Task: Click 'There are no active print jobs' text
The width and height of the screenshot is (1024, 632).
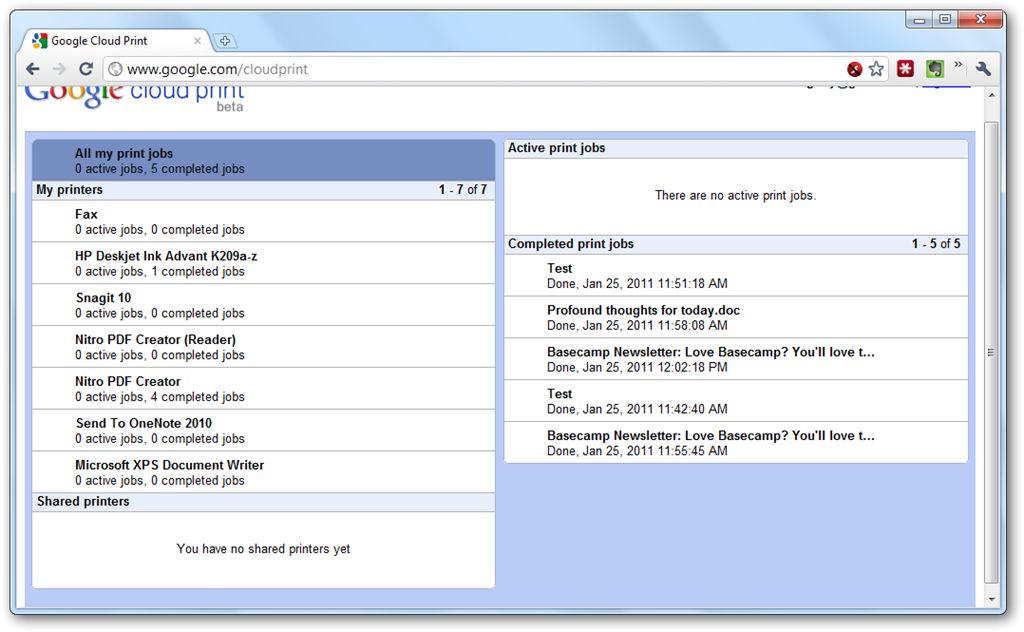Action: pyautogui.click(x=735, y=195)
